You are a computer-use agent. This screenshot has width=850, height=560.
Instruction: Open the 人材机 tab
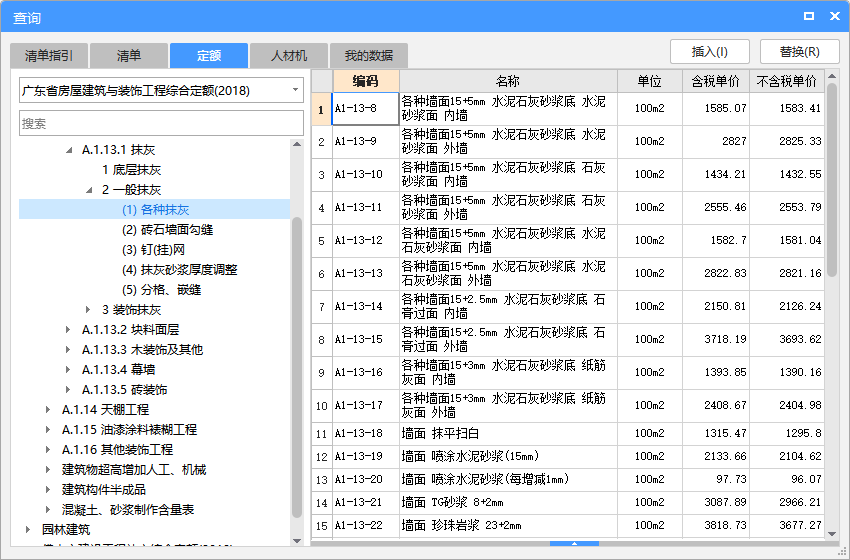(288, 55)
